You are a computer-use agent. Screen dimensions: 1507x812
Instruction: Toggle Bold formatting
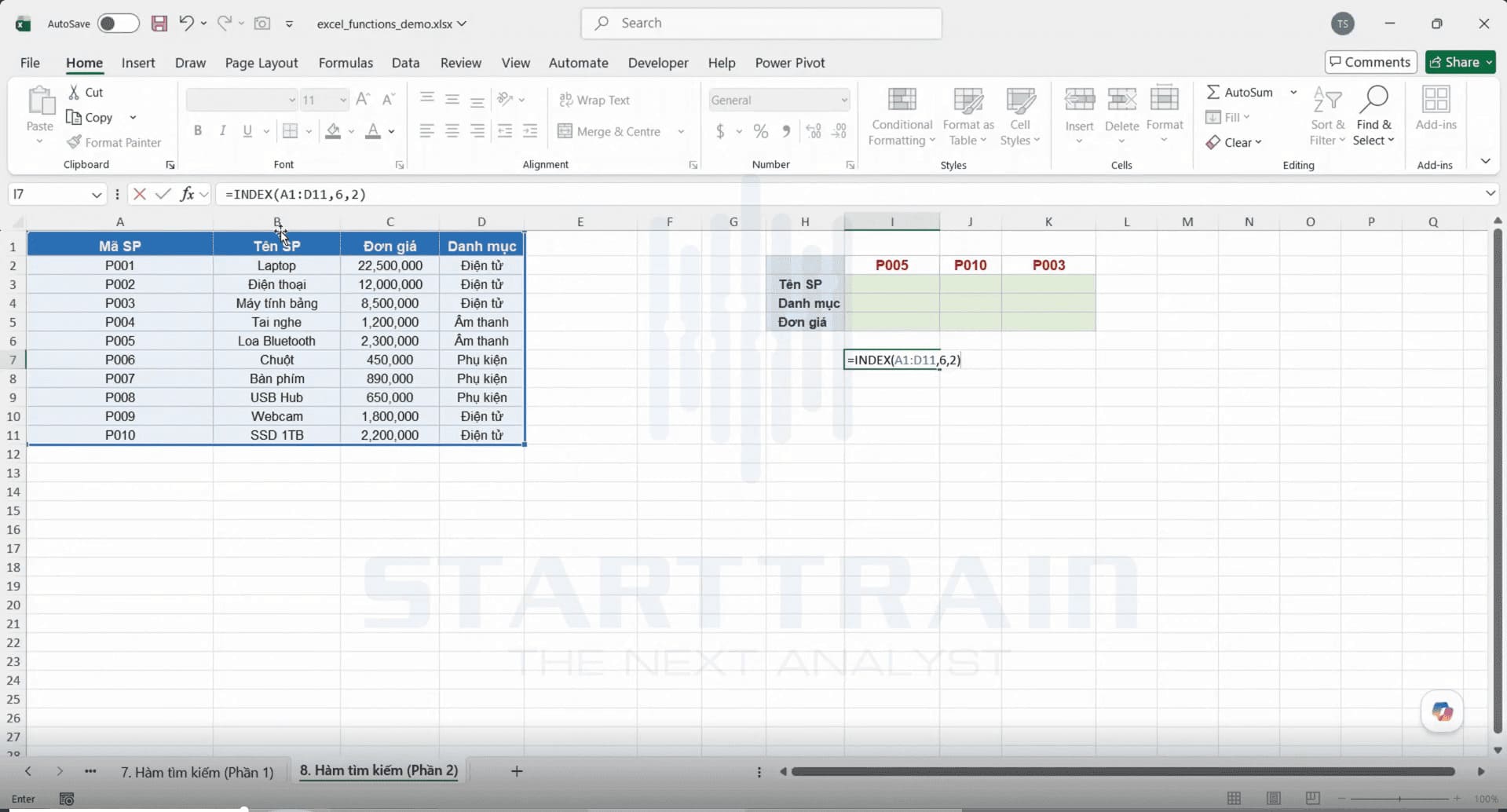(198, 131)
